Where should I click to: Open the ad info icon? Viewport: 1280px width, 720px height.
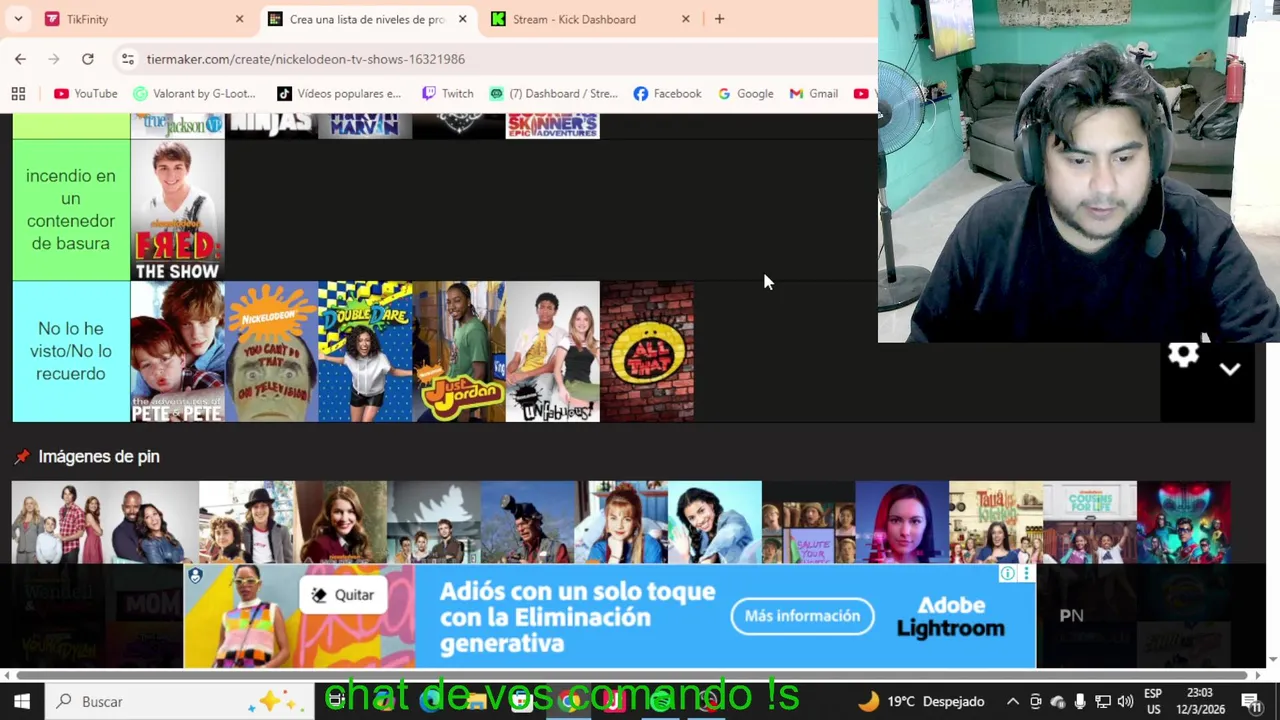point(1008,573)
